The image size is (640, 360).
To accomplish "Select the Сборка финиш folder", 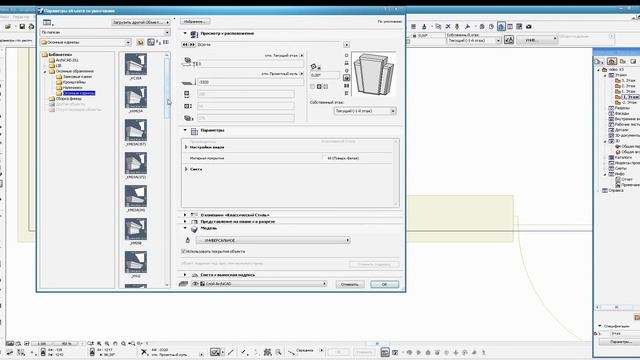I will [x=69, y=99].
